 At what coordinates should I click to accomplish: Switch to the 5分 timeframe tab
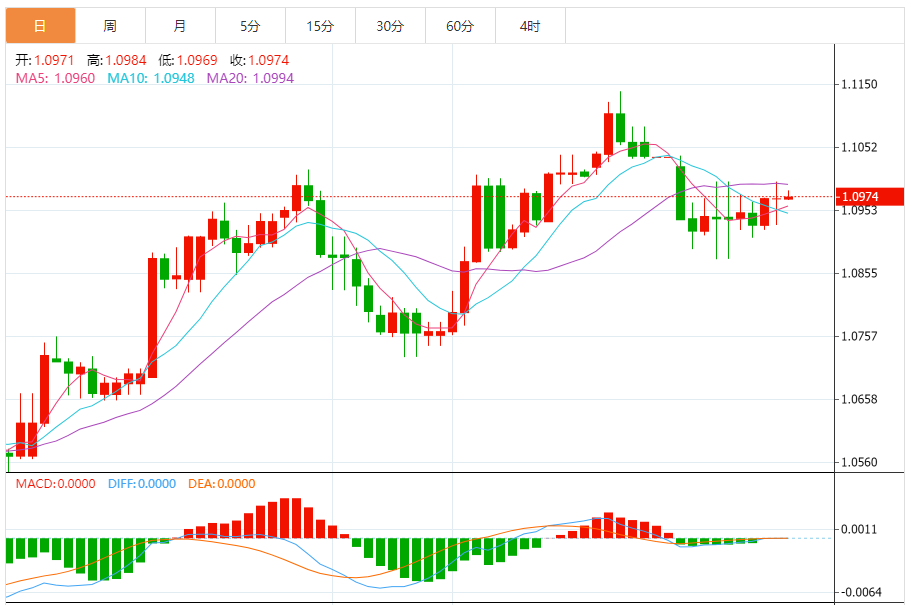(x=250, y=26)
